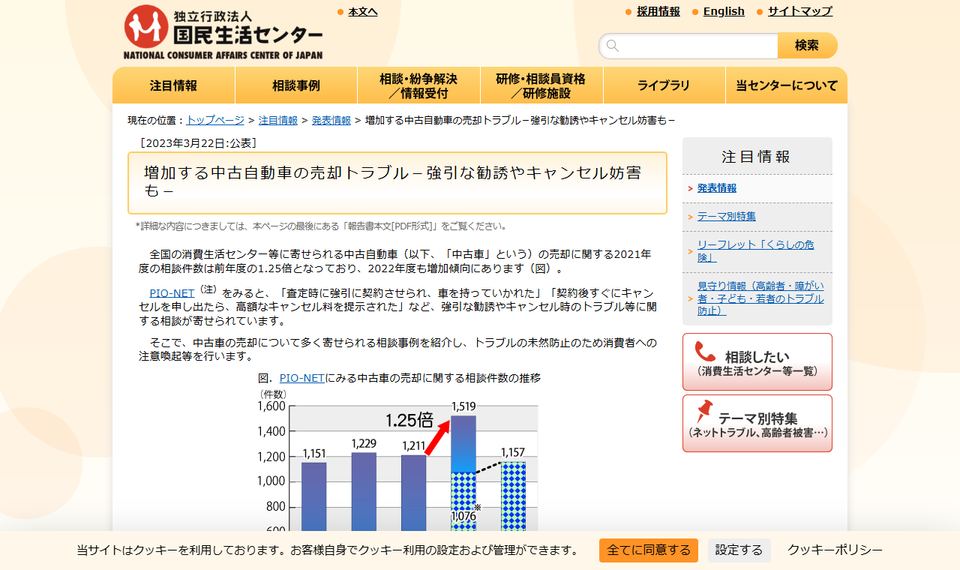Open the クッキーポリシー link
The image size is (960, 570).
[x=835, y=550]
